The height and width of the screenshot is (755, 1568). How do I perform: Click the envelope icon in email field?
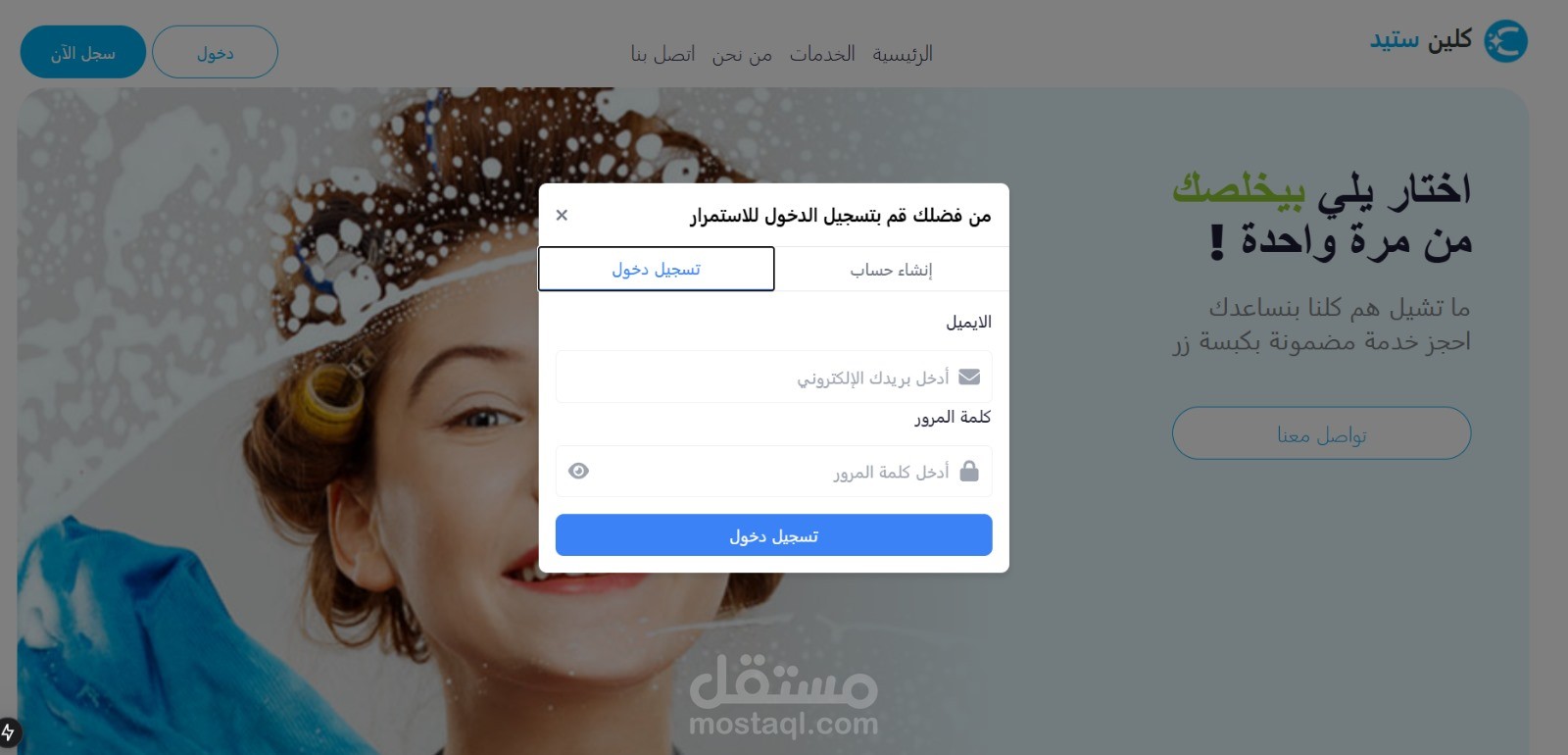(969, 377)
